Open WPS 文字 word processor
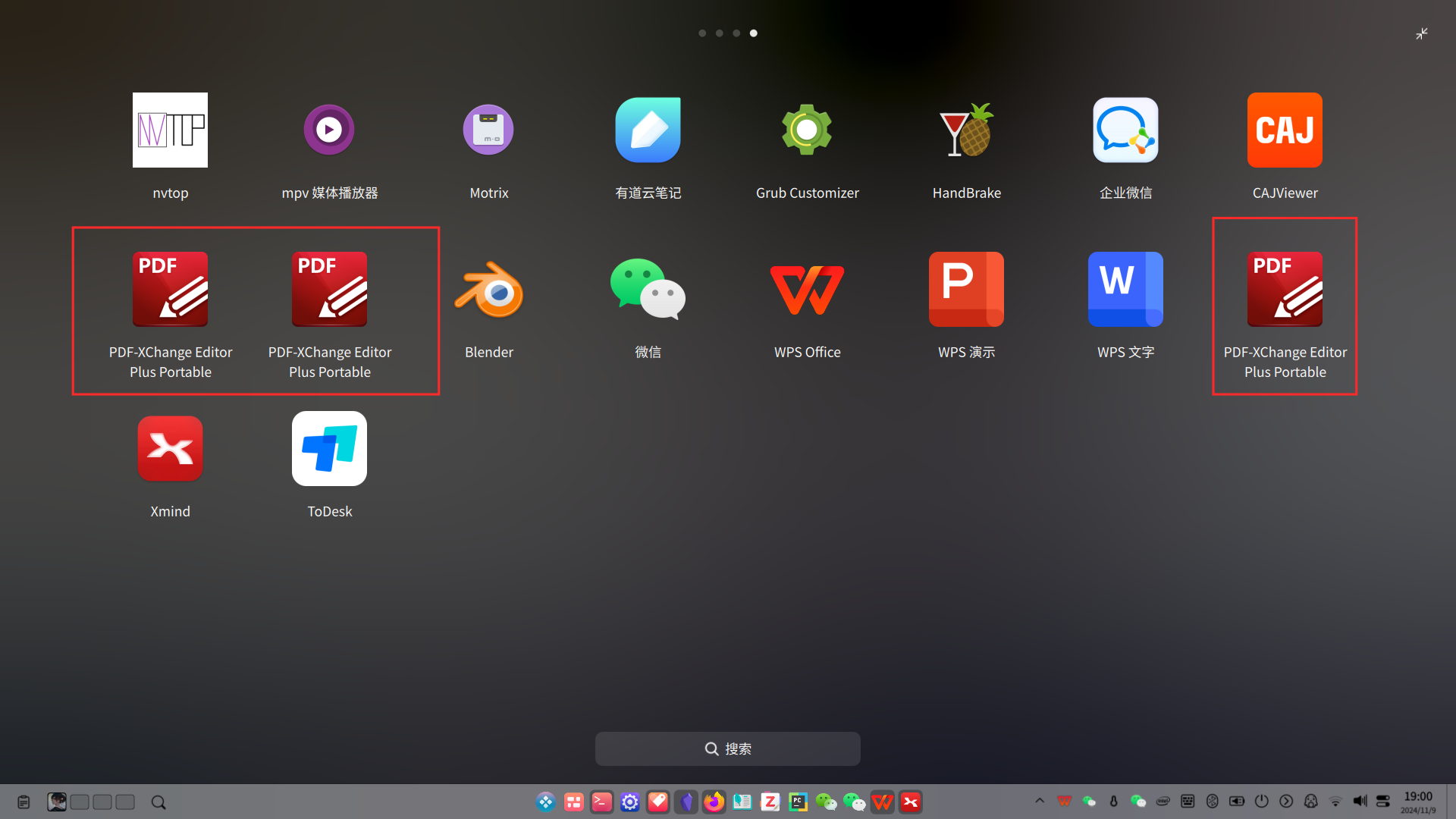 (x=1125, y=289)
